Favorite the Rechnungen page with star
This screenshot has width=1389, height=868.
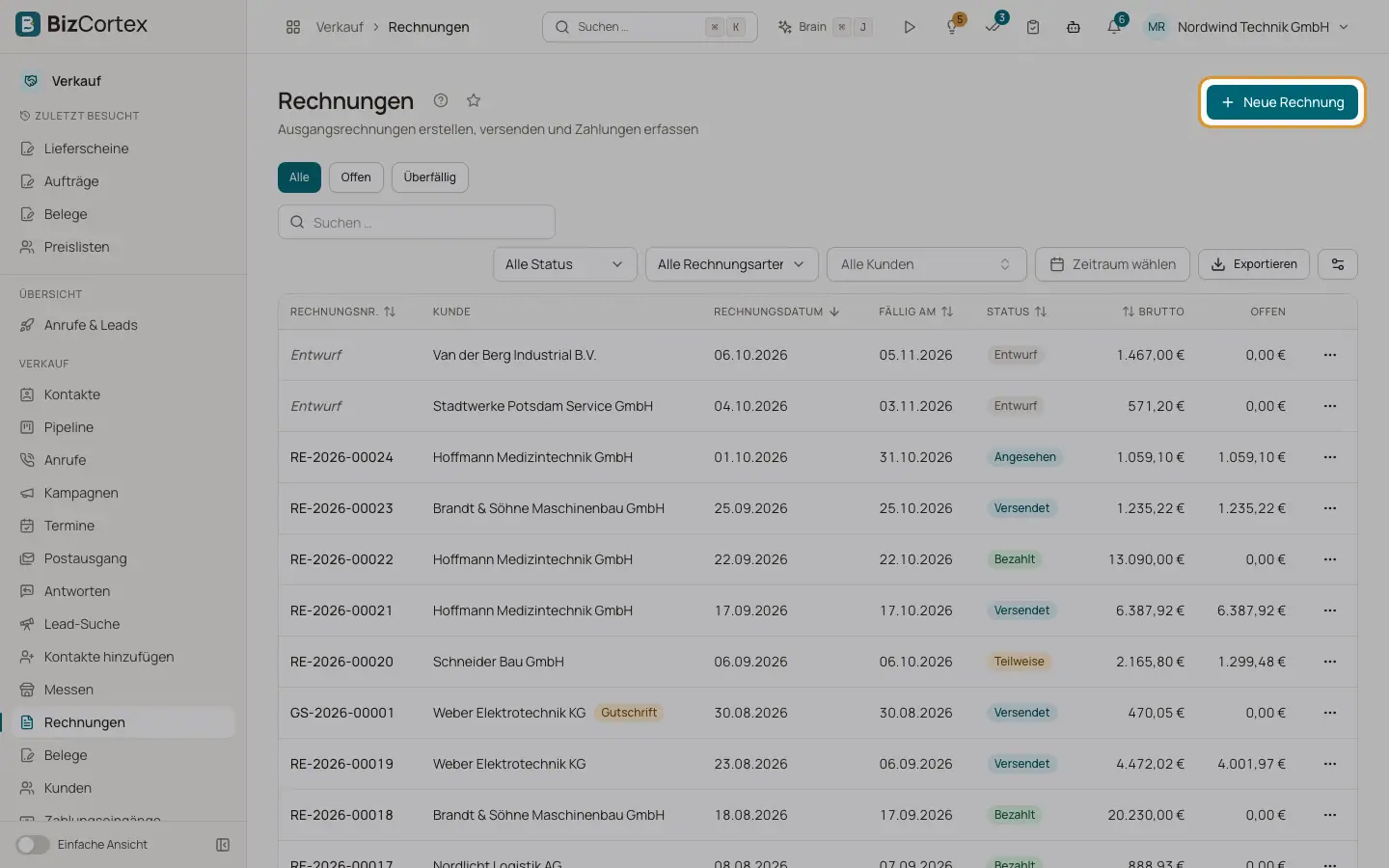tap(474, 100)
